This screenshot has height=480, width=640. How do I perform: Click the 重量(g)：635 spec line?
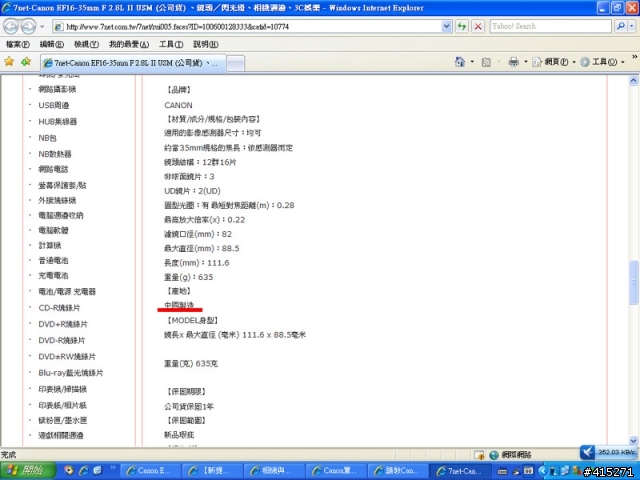pyautogui.click(x=189, y=277)
